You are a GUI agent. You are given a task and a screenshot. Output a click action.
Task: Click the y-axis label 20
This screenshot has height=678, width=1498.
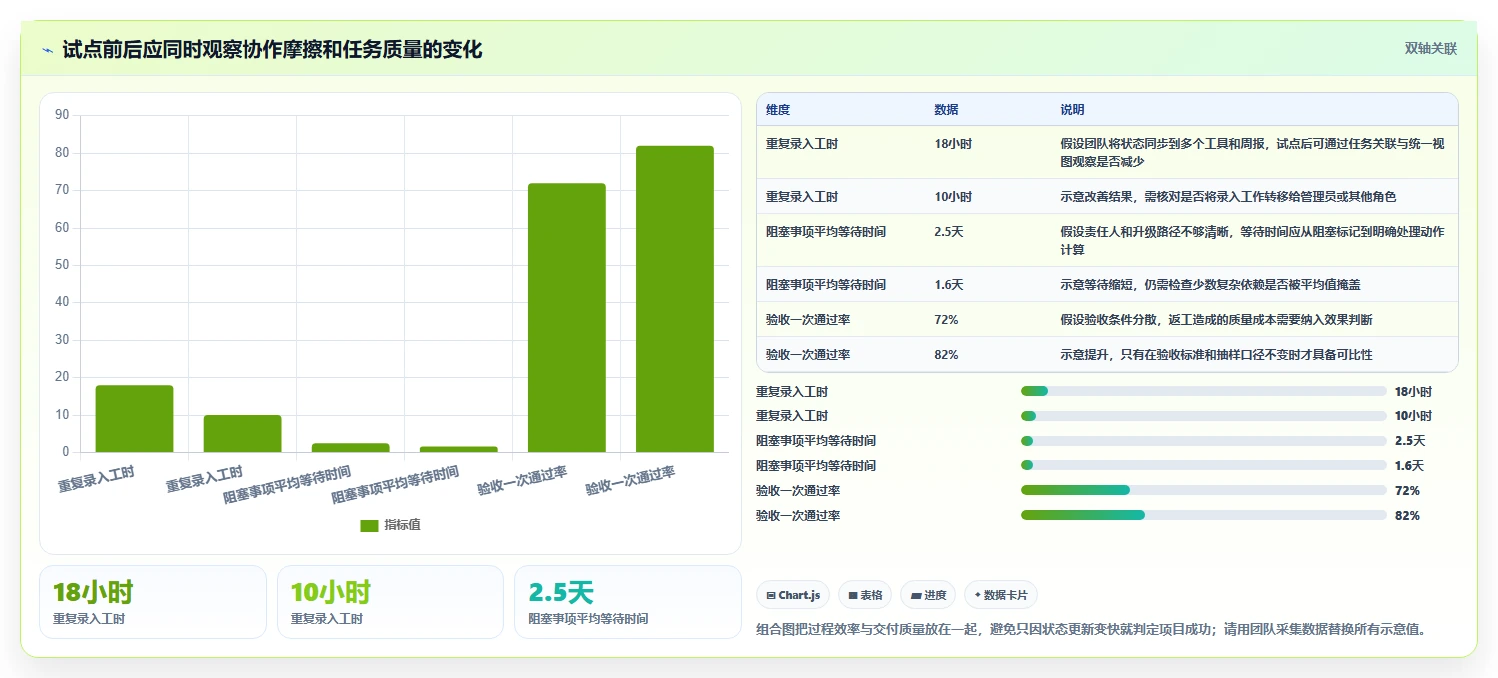62,377
